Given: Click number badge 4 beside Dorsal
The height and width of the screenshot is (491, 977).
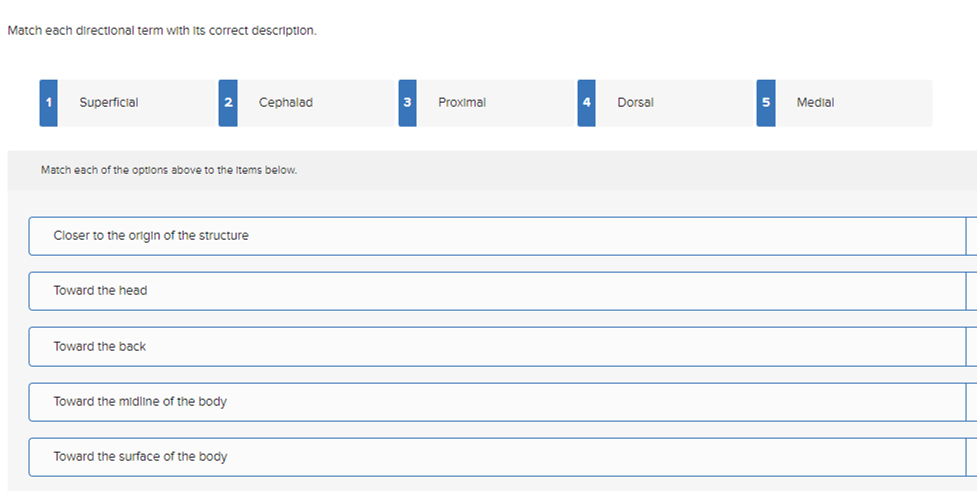Looking at the screenshot, I should pos(586,103).
